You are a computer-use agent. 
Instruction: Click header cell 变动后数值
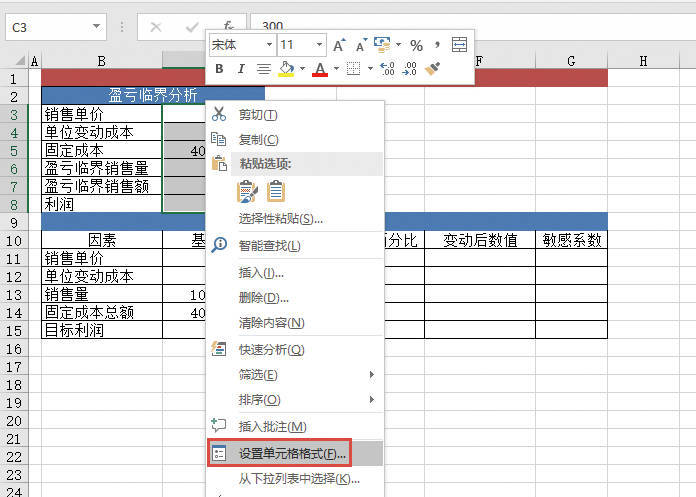[480, 240]
